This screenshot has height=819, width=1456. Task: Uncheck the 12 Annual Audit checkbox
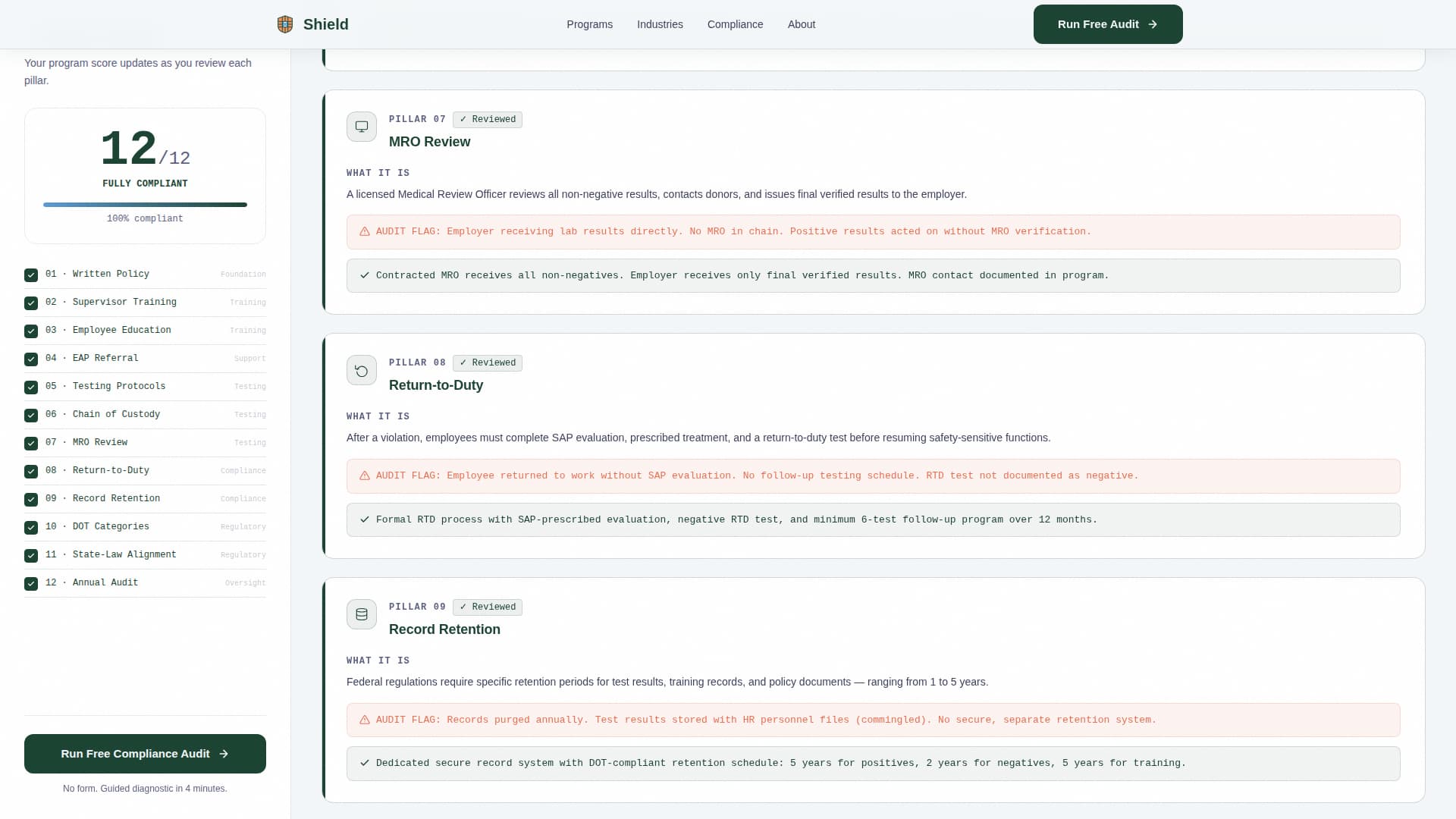pyautogui.click(x=31, y=584)
